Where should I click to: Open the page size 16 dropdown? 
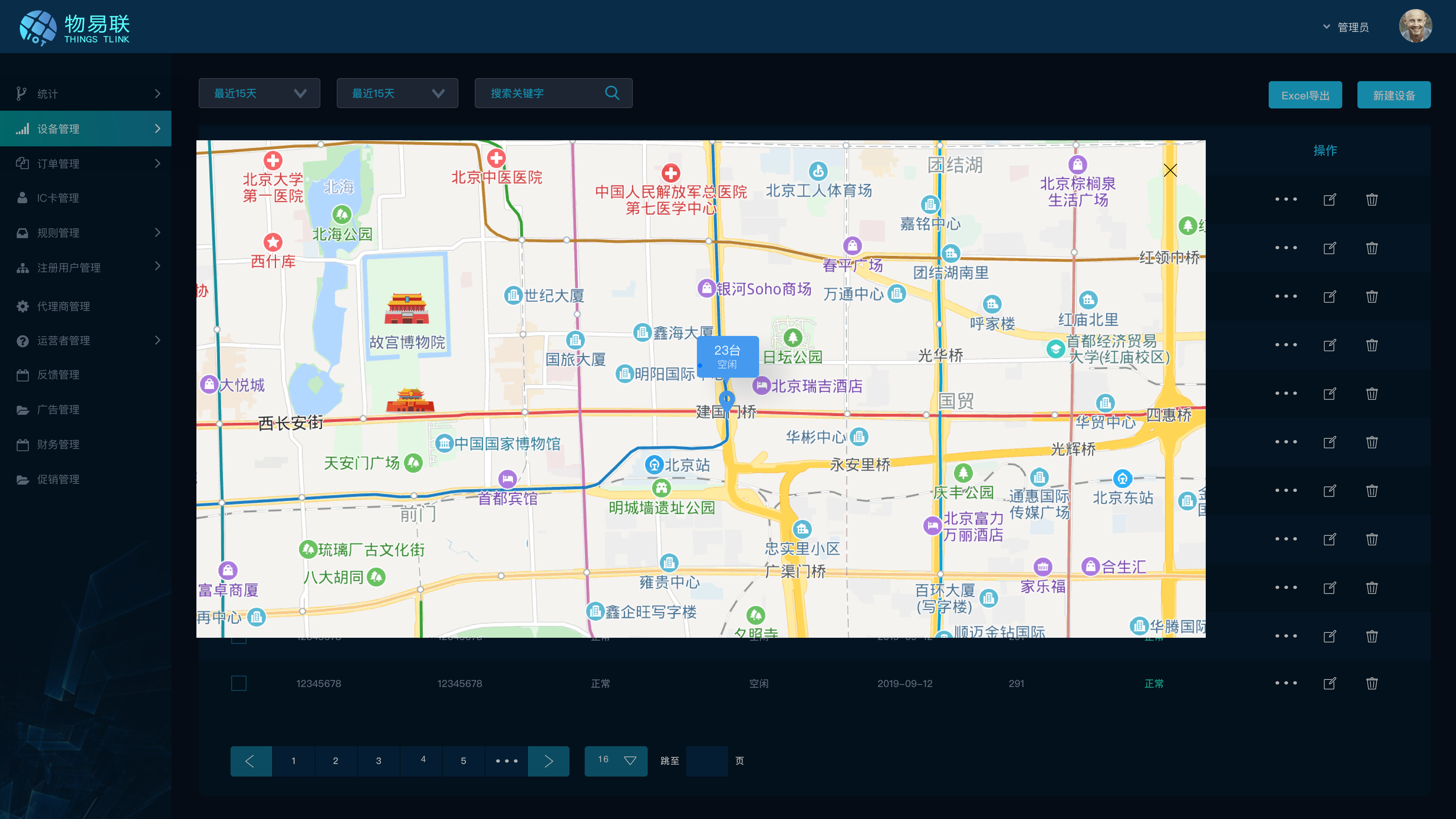point(615,761)
